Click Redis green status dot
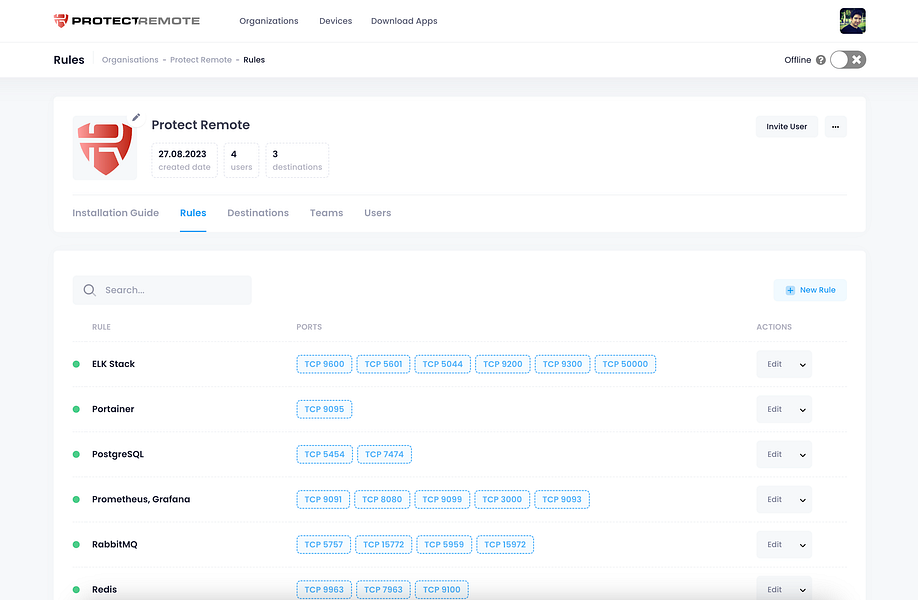 pos(76,589)
